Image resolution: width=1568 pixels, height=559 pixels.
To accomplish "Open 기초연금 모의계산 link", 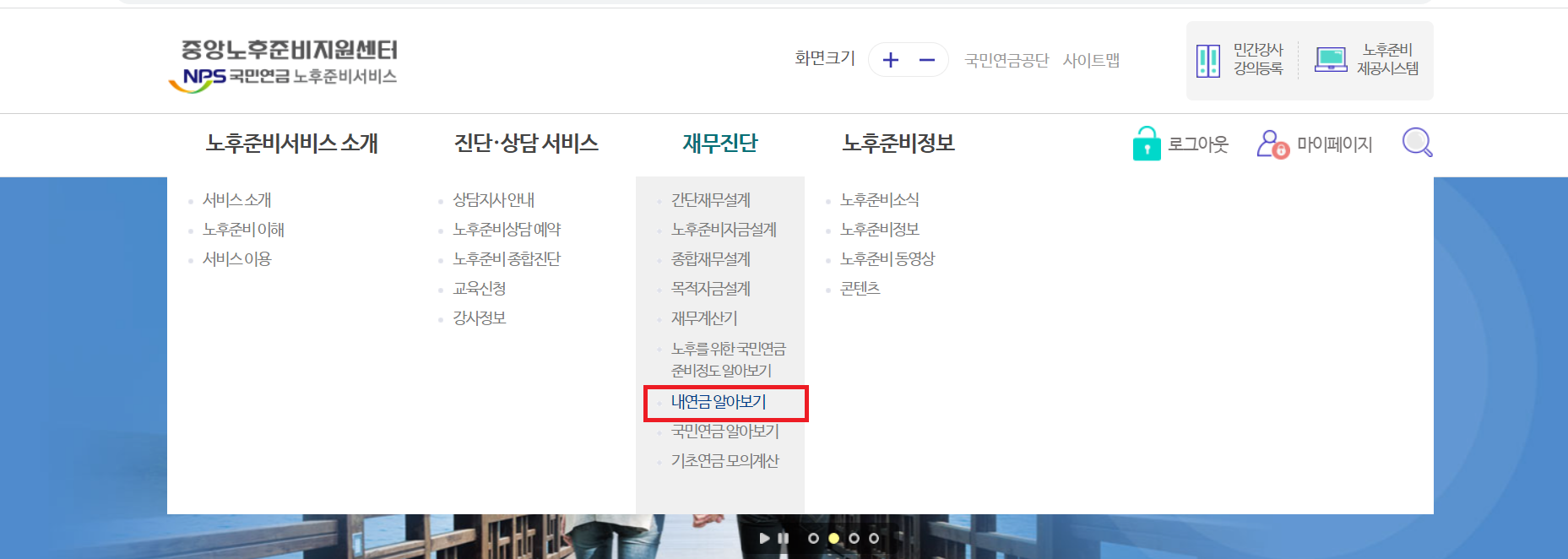I will click(724, 461).
